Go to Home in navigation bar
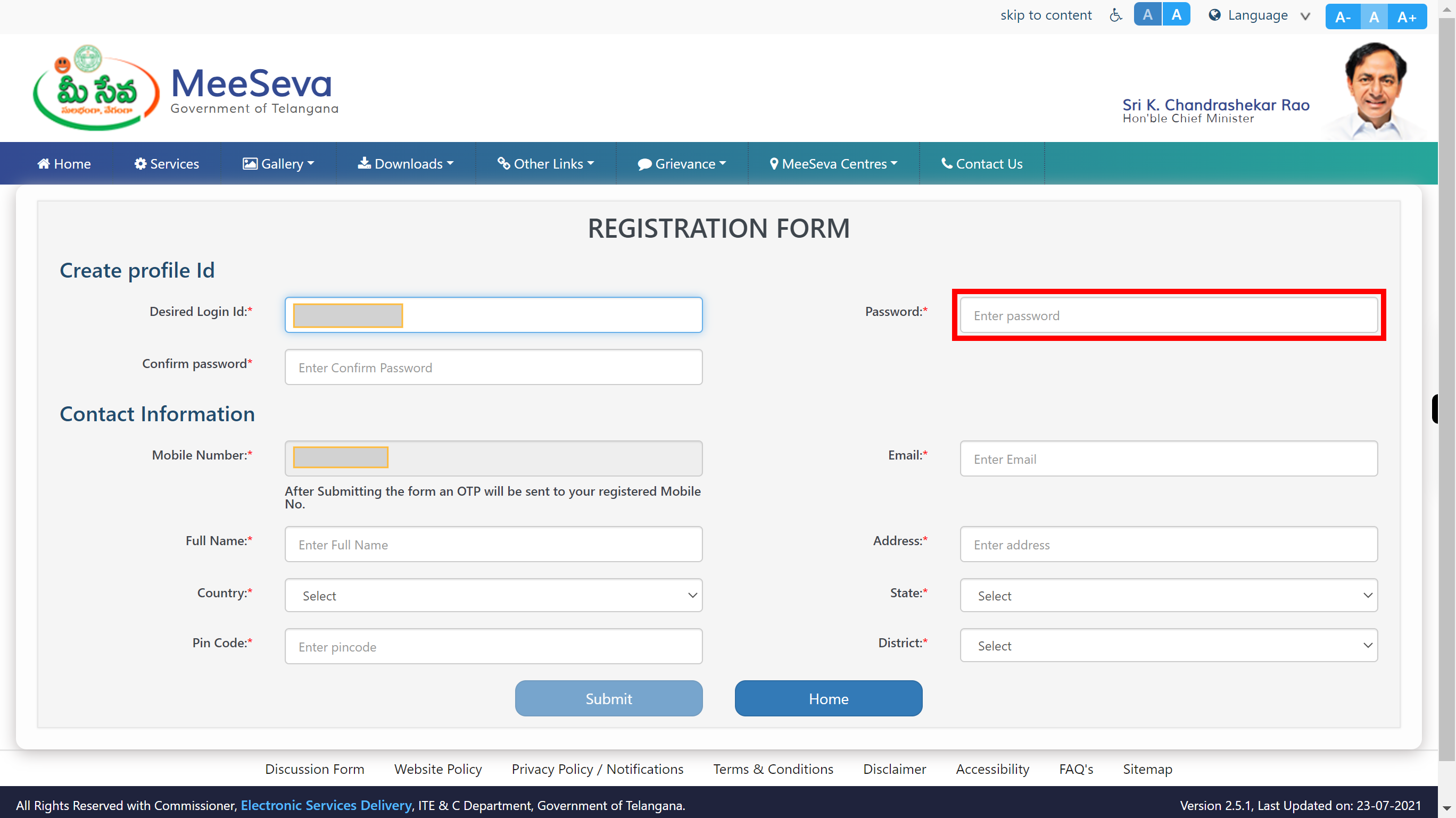Image resolution: width=1456 pixels, height=818 pixels. click(64, 164)
